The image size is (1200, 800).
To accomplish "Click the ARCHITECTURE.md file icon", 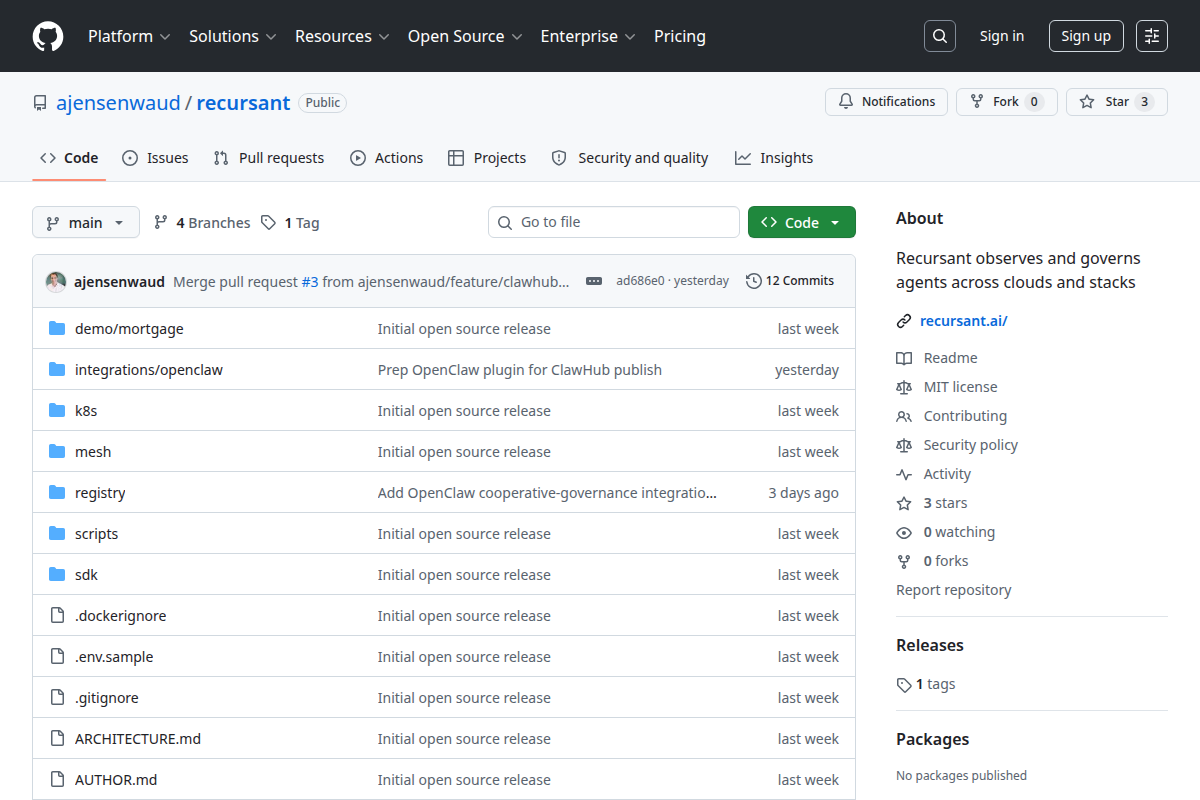I will (57, 739).
